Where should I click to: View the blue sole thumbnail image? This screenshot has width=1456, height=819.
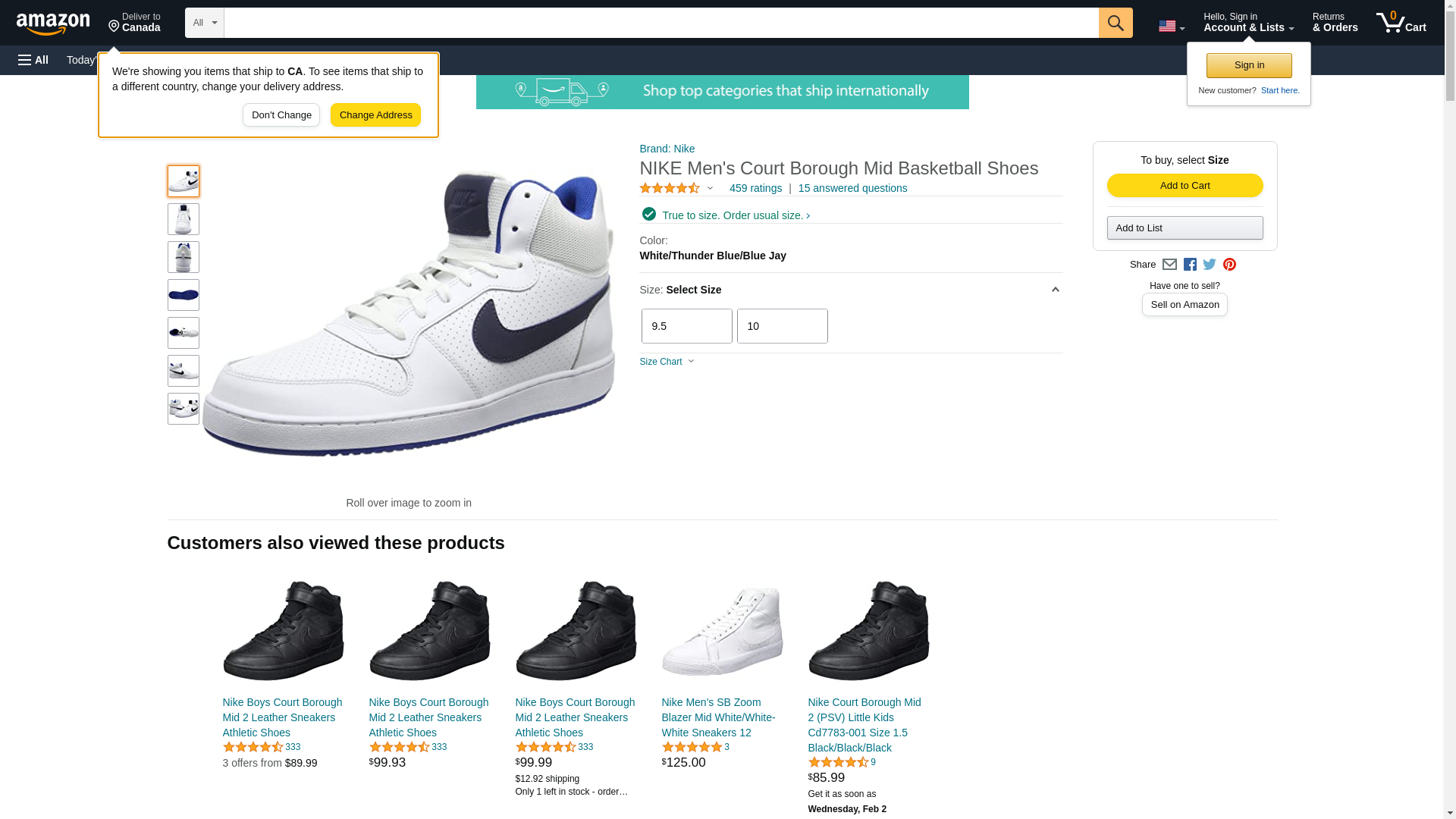click(184, 295)
